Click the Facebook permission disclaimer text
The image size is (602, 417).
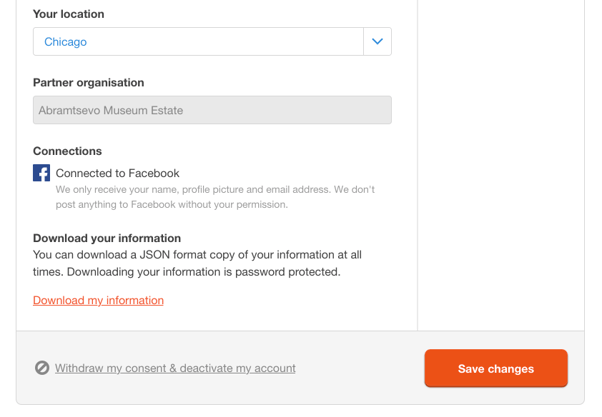click(x=215, y=197)
